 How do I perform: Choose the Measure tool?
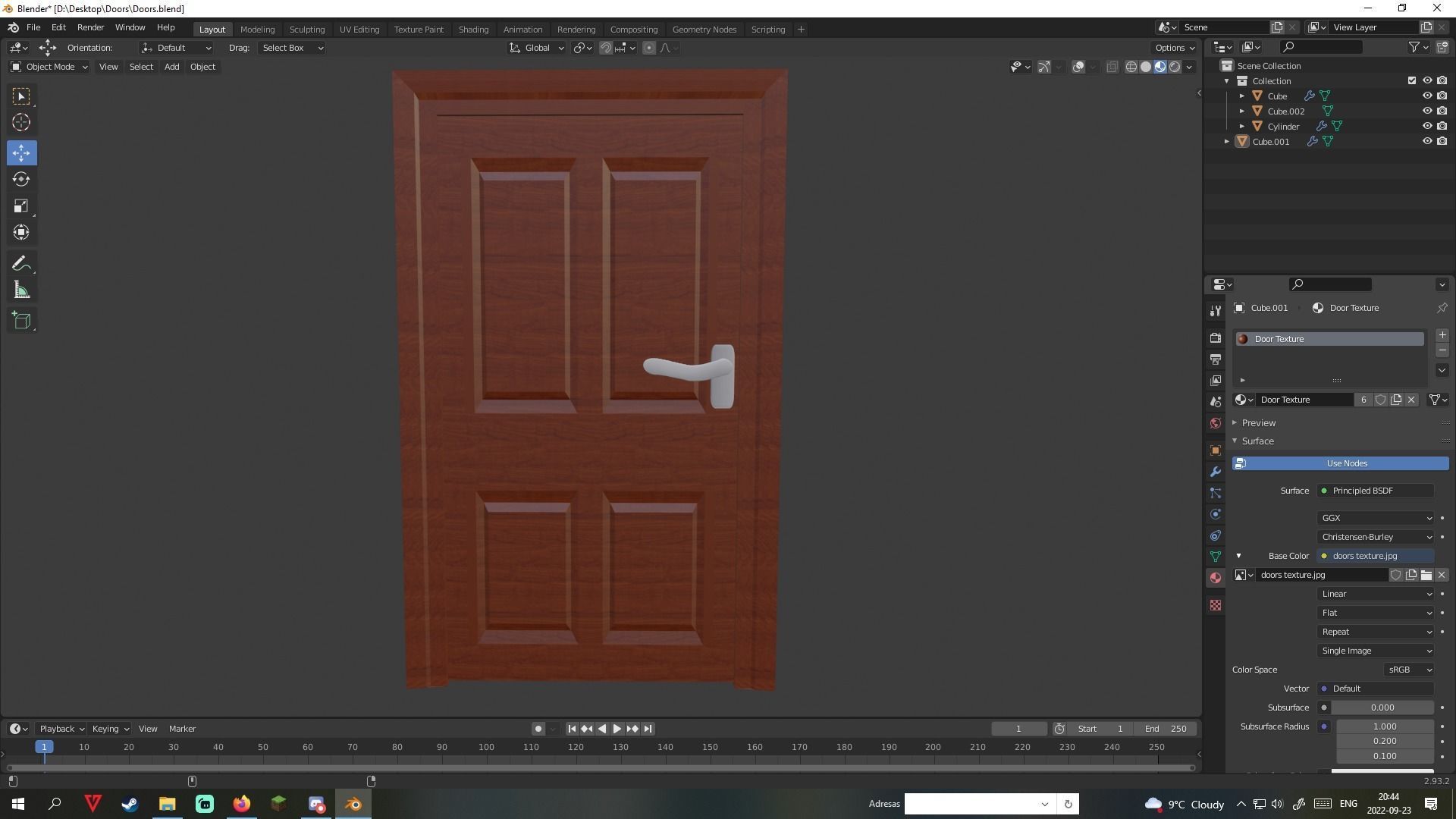point(21,290)
